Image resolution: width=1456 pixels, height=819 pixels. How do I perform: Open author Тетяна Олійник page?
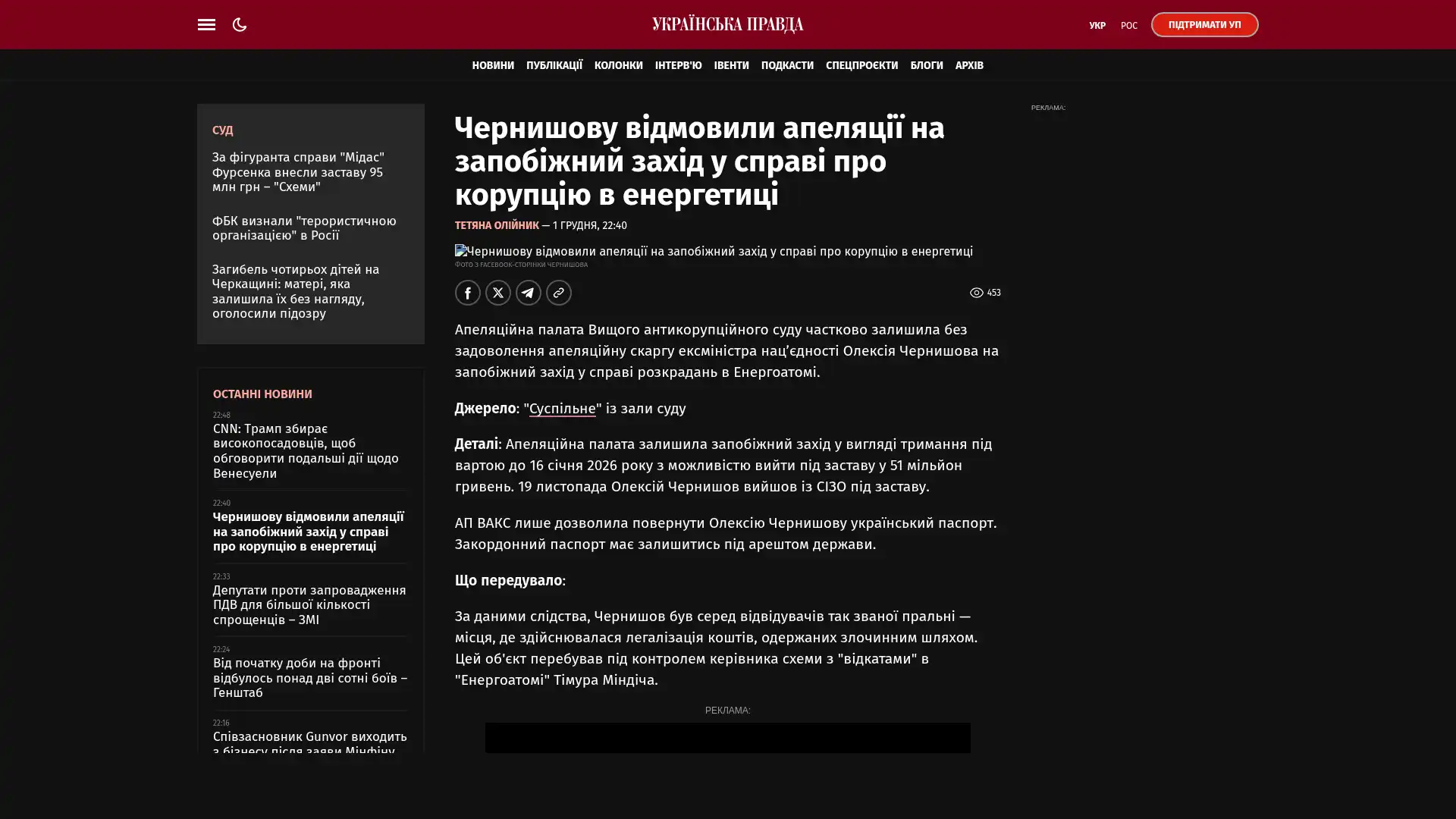pos(496,225)
